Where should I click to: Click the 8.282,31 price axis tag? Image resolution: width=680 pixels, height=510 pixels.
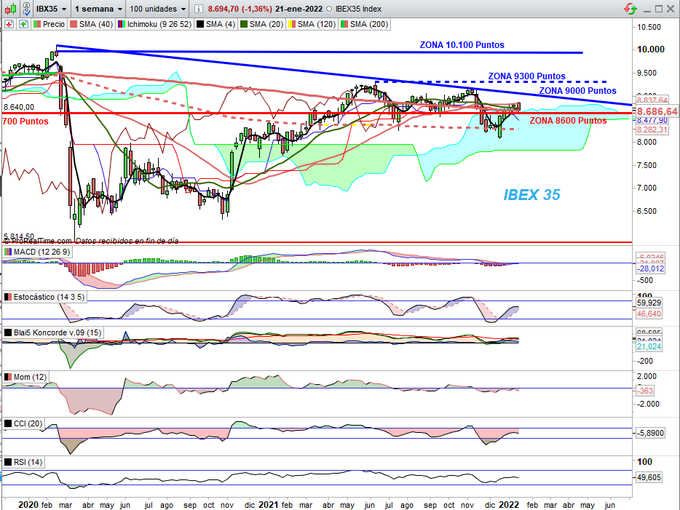point(652,129)
